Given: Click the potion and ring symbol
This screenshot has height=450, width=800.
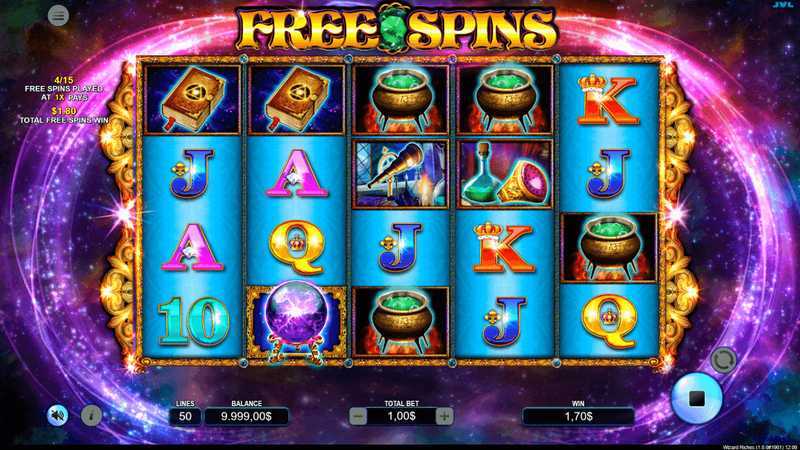Looking at the screenshot, I should 505,174.
